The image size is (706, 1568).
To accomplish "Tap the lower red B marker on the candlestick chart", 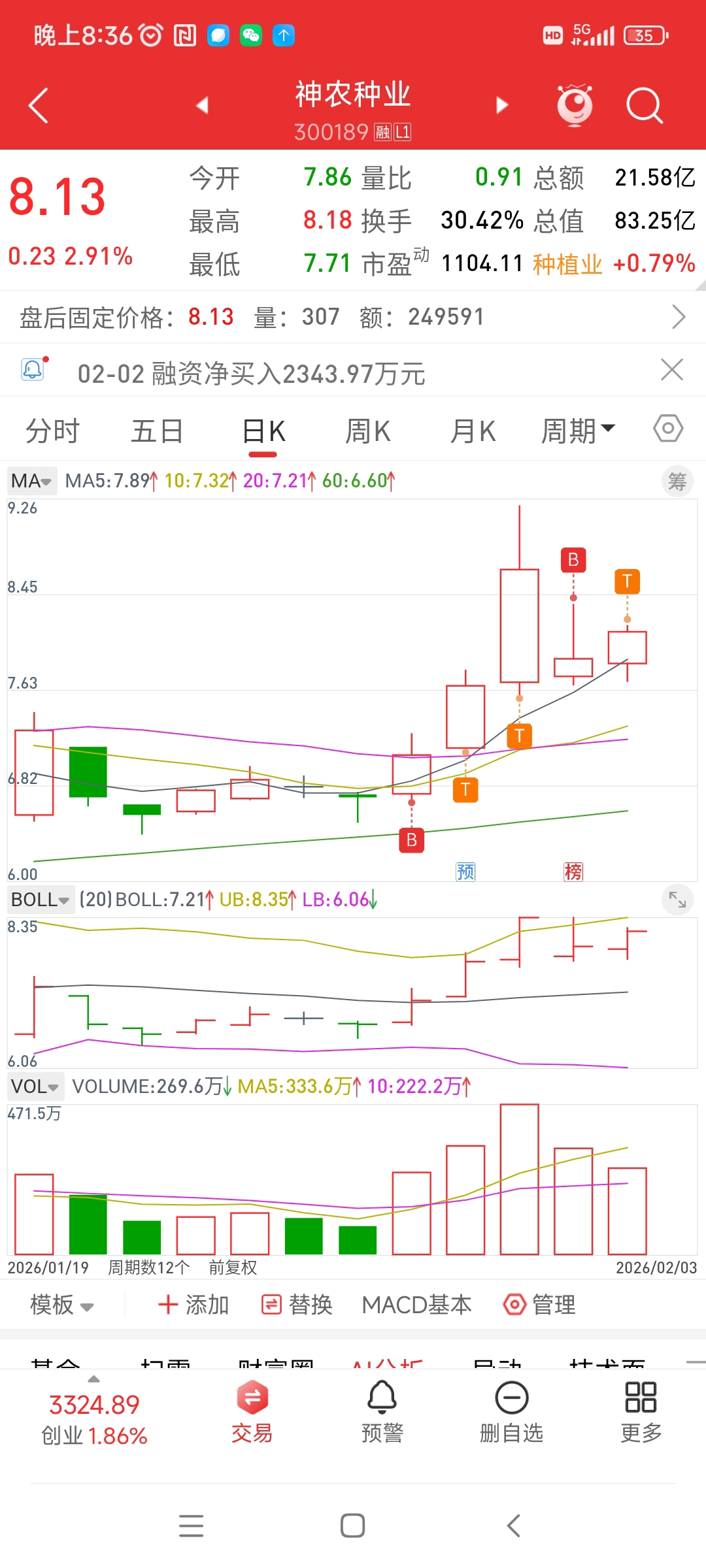I will click(x=412, y=840).
